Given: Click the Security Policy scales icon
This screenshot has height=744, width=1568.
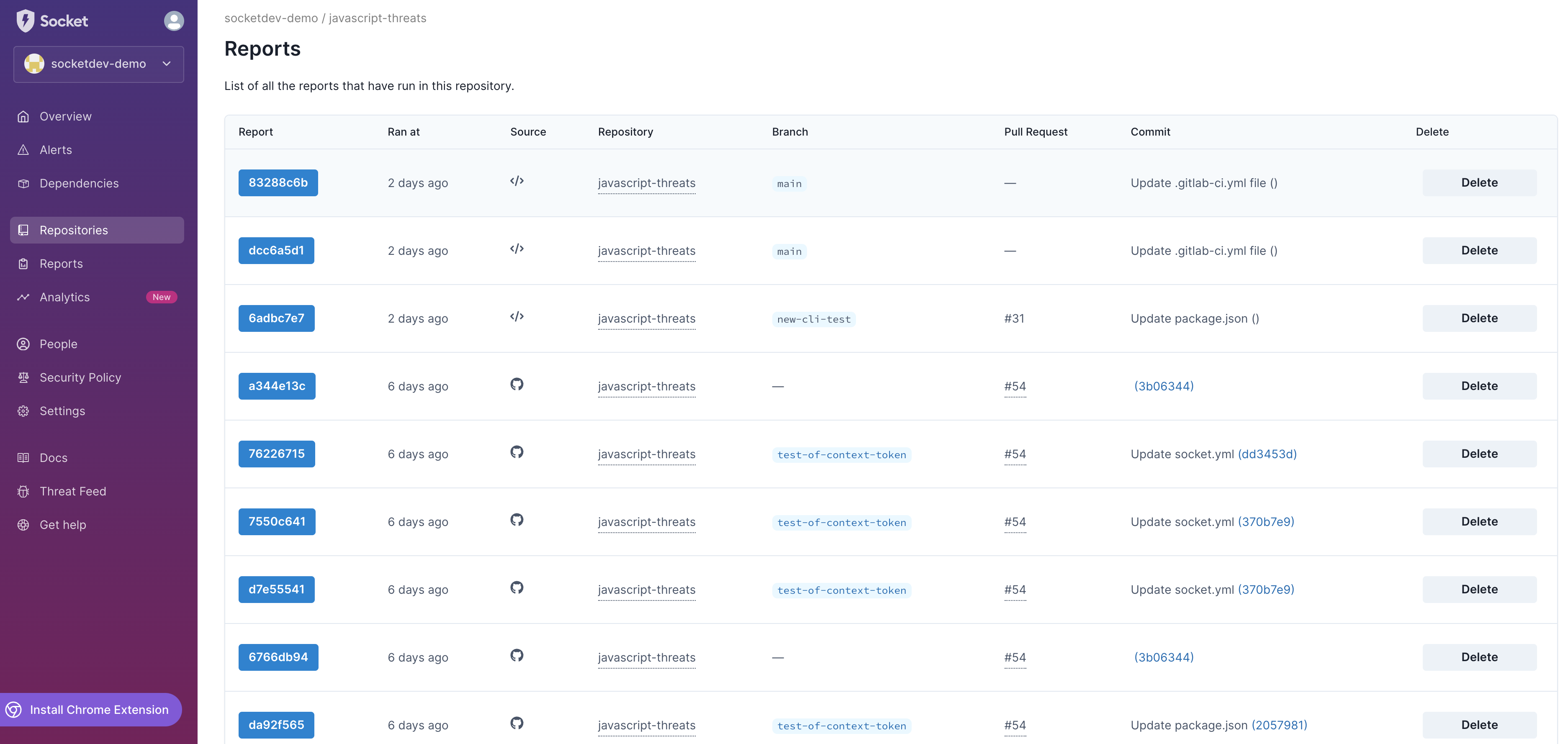Looking at the screenshot, I should pyautogui.click(x=23, y=377).
